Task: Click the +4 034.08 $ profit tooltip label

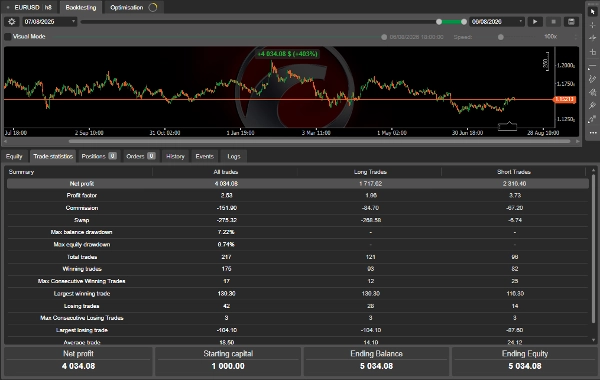Action: (x=287, y=54)
